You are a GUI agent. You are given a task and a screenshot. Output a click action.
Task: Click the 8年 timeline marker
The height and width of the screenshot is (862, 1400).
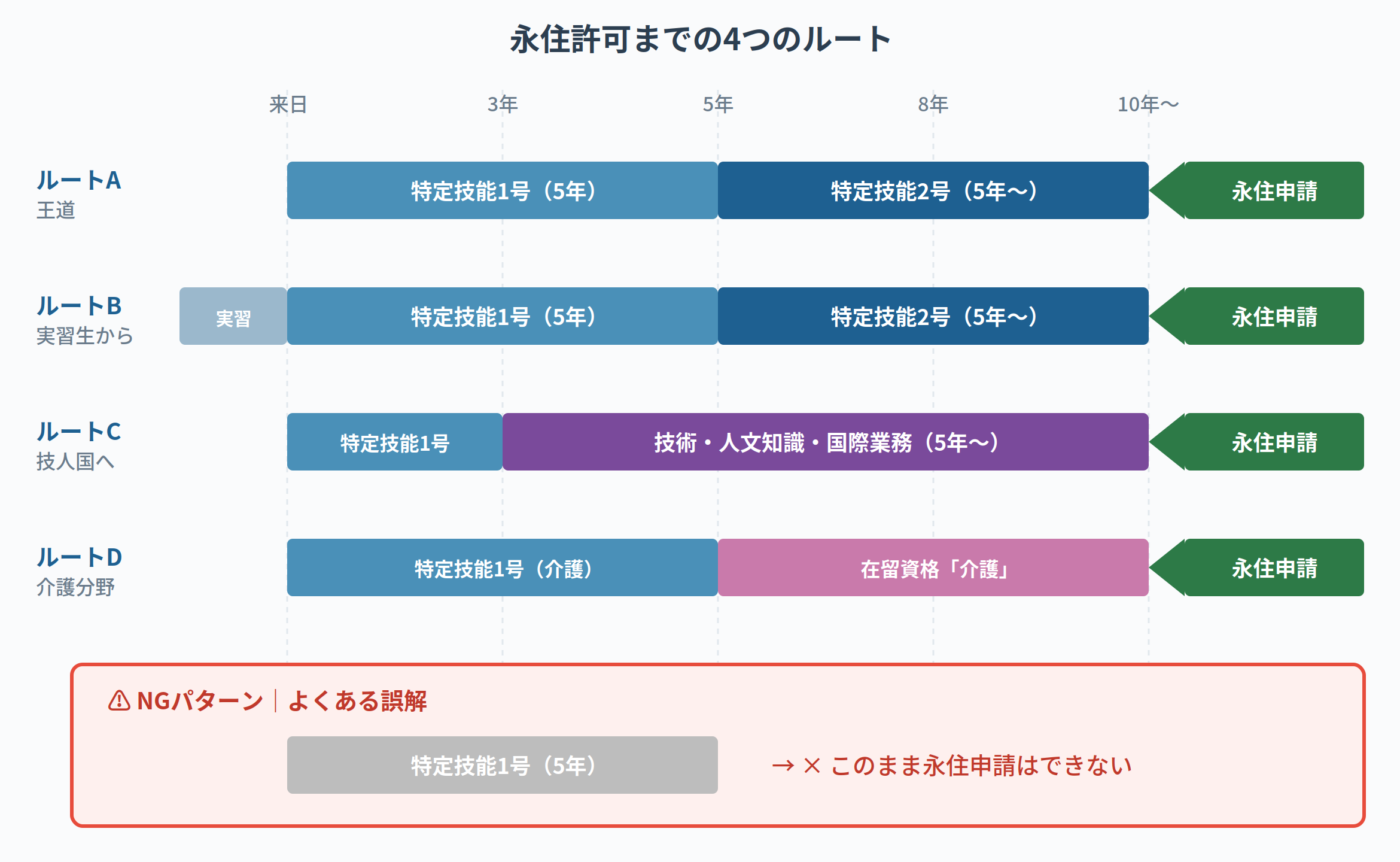(x=933, y=105)
